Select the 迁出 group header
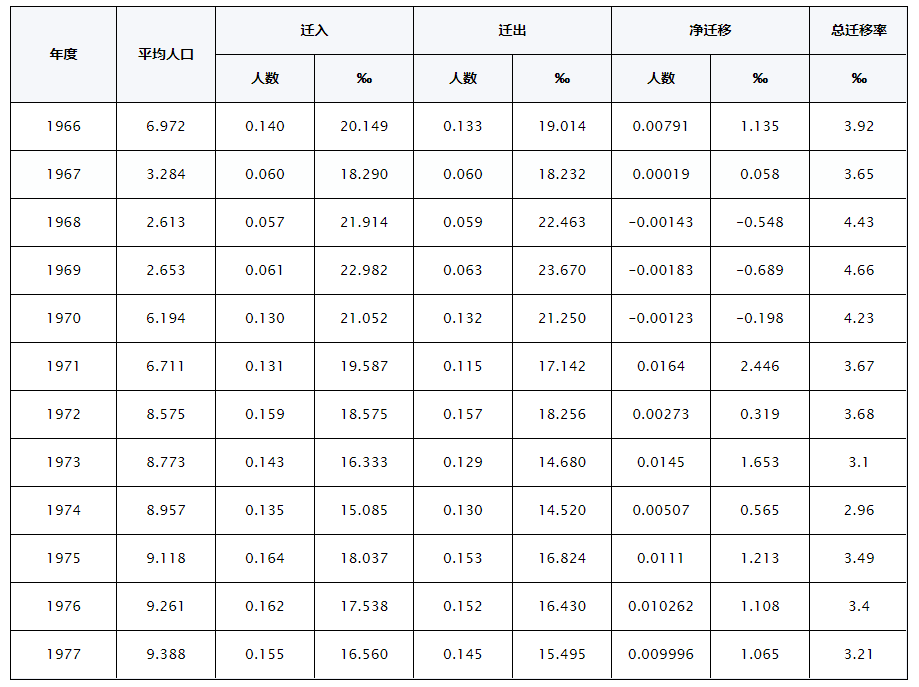The width and height of the screenshot is (919, 687). [x=512, y=30]
